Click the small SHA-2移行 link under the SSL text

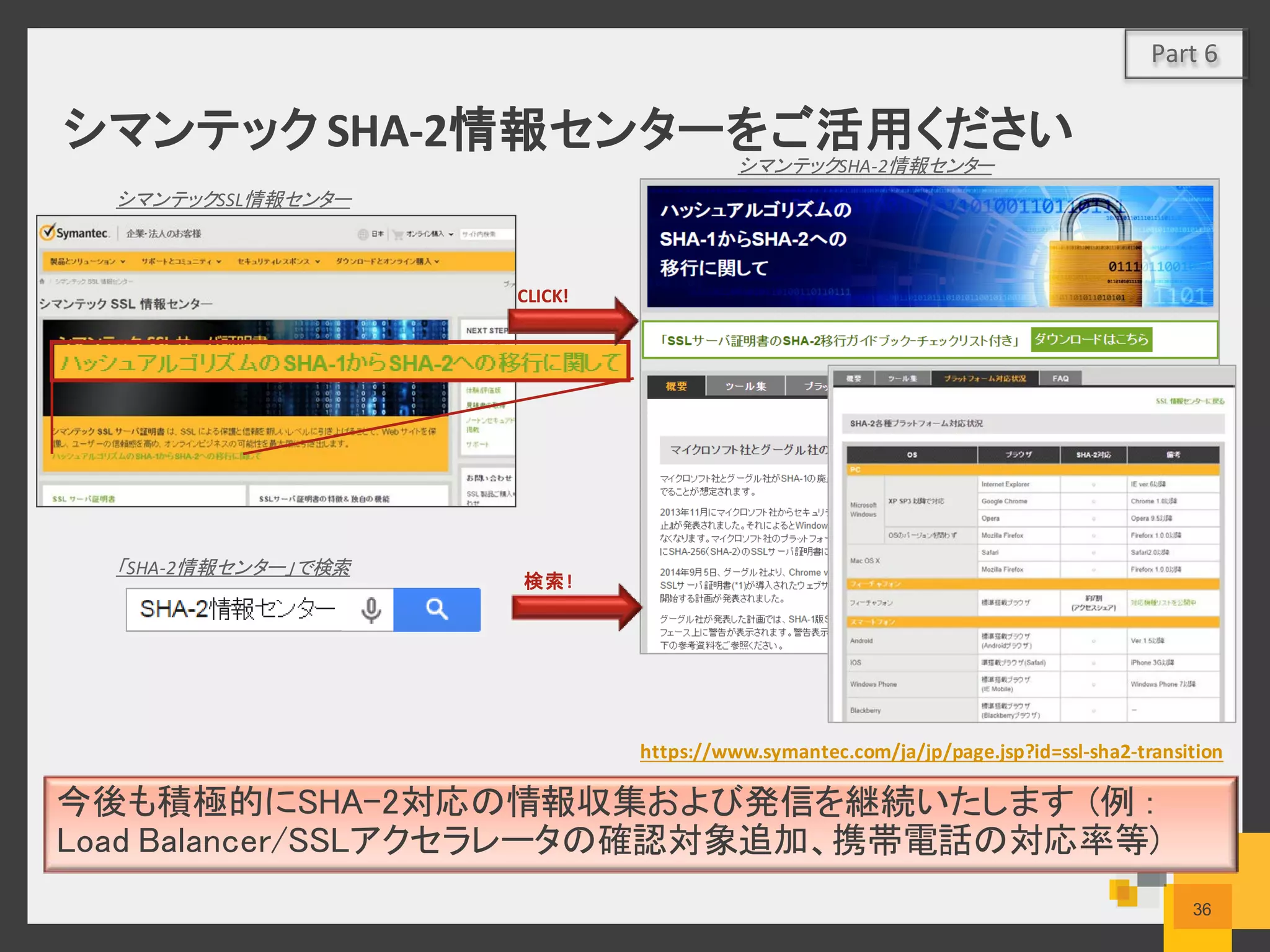pyautogui.click(x=156, y=456)
